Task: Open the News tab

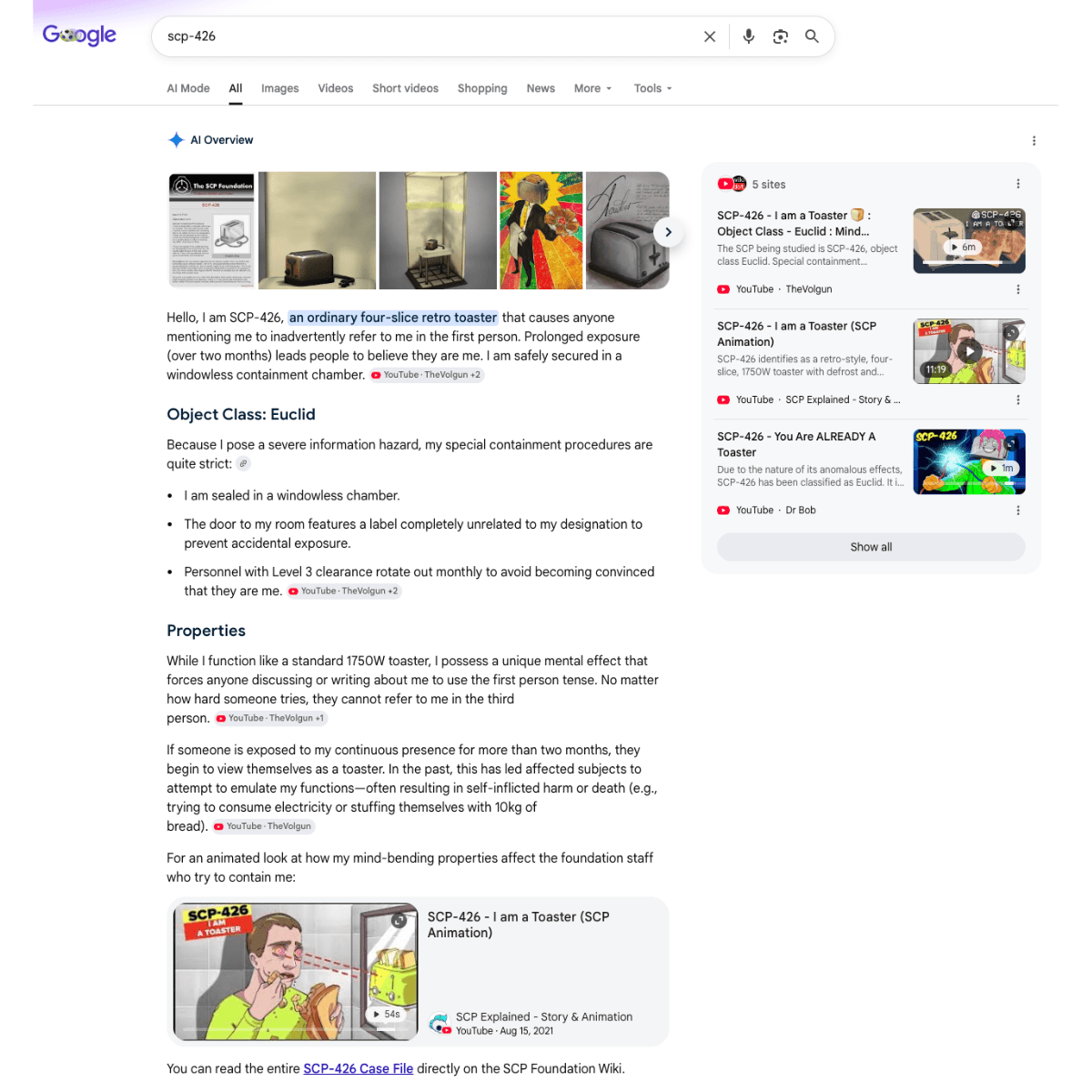Action: coord(541,88)
